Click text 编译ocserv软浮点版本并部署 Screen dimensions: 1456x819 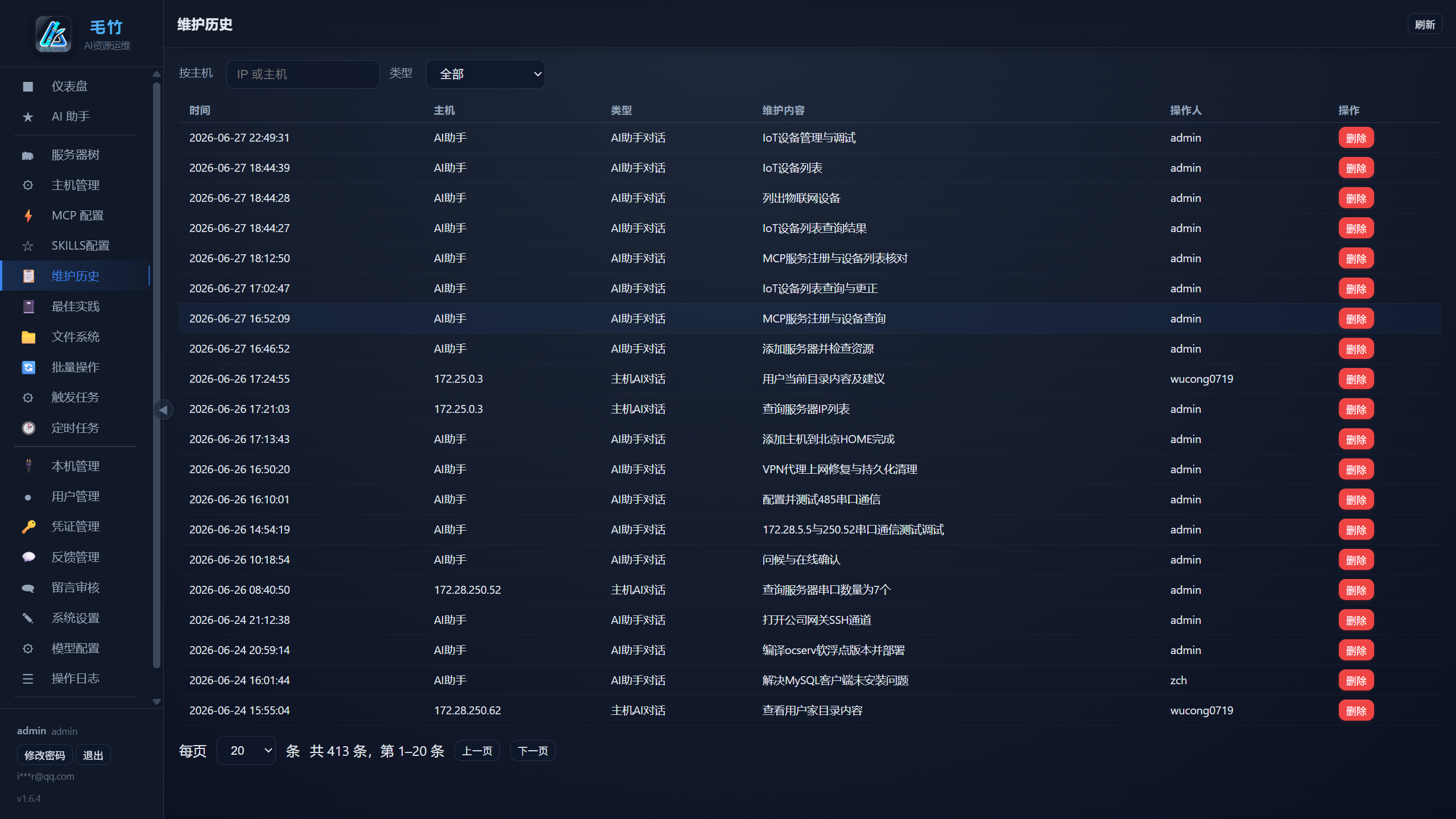[x=833, y=650]
